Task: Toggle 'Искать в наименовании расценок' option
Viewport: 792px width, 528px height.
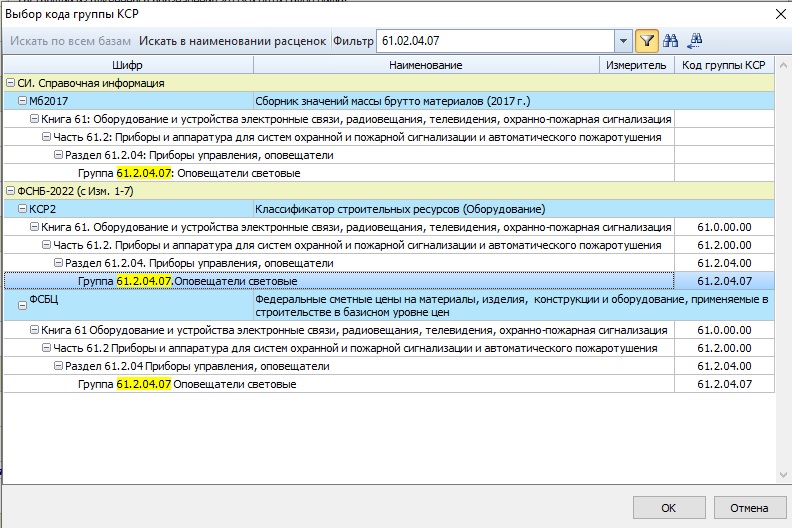Action: [232, 41]
